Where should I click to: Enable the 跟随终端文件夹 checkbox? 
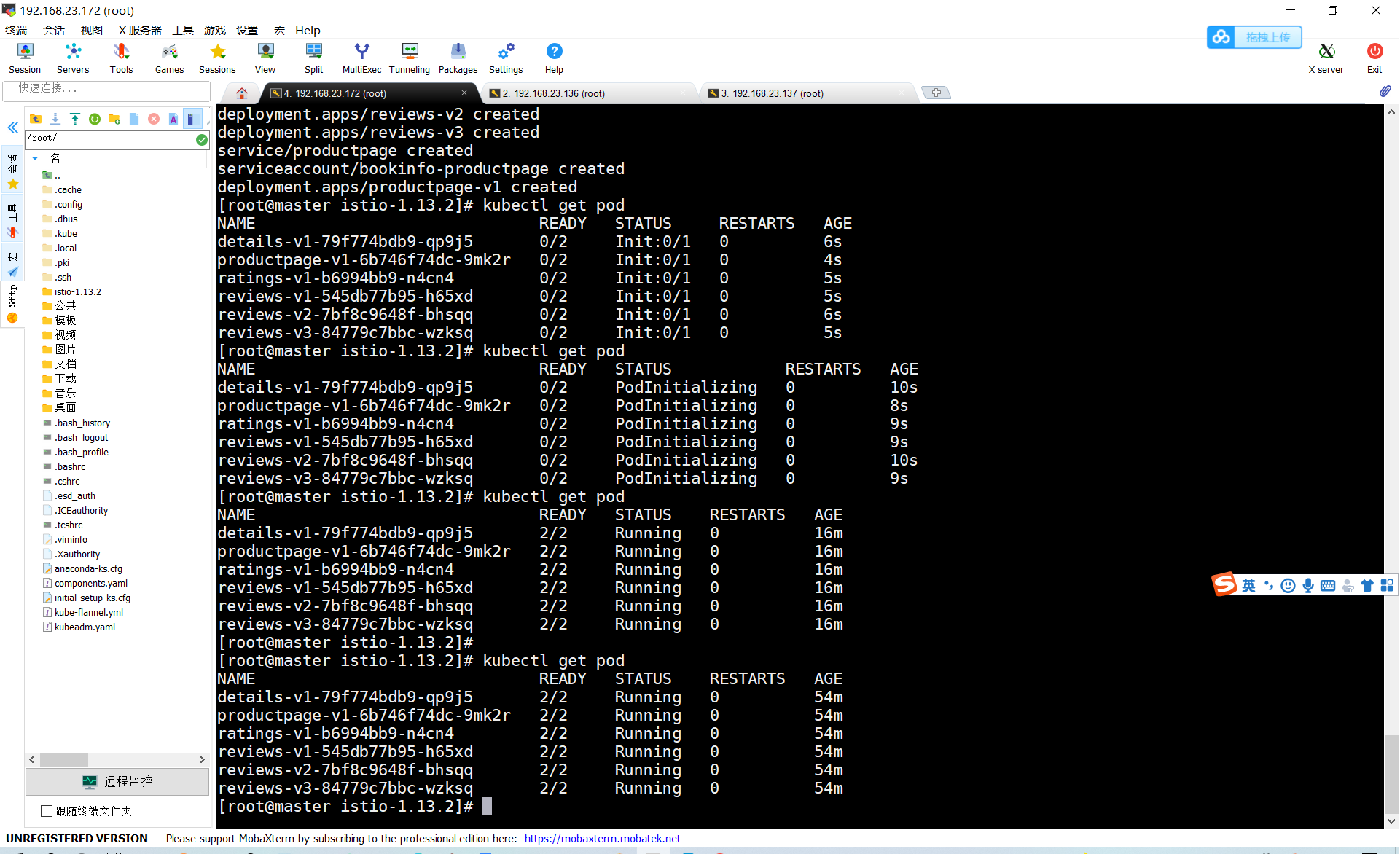tap(47, 811)
